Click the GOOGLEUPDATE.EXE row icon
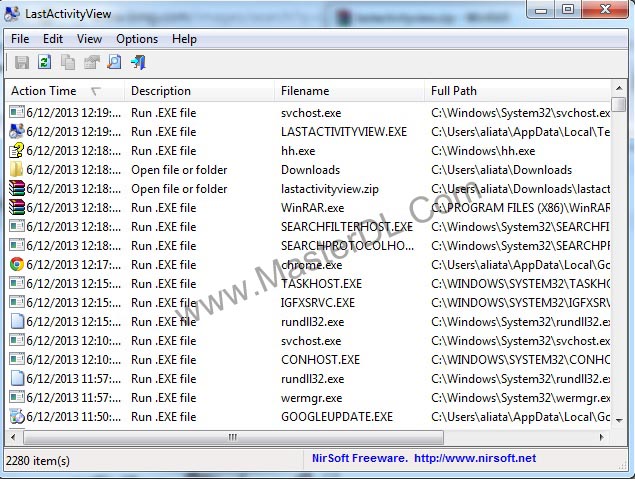 coord(17,416)
